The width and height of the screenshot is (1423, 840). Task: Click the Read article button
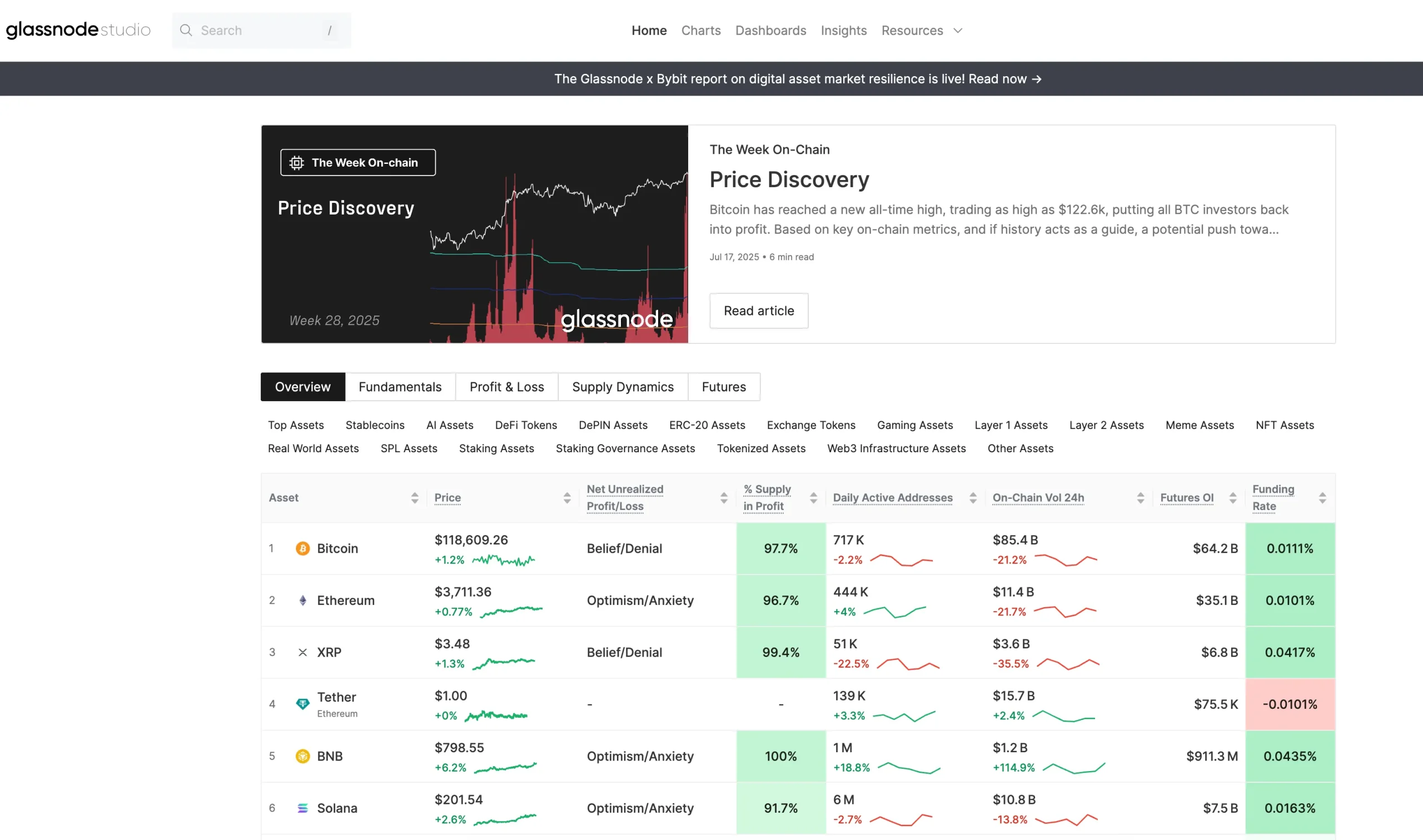pos(758,310)
